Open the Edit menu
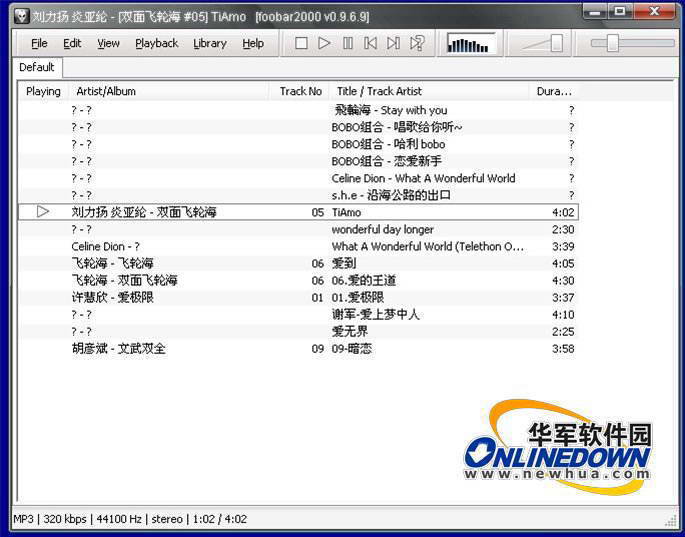 (x=72, y=43)
